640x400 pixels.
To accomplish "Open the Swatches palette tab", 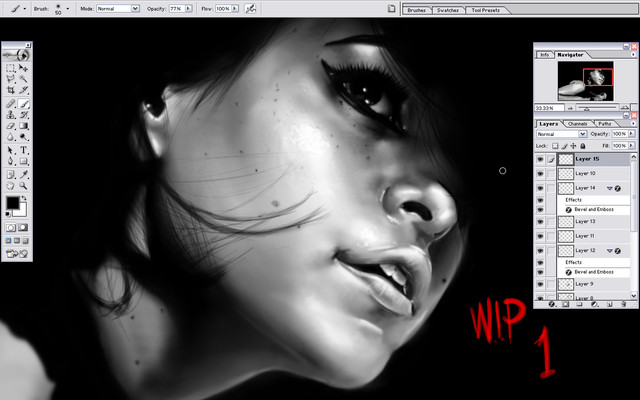I will click(x=448, y=10).
